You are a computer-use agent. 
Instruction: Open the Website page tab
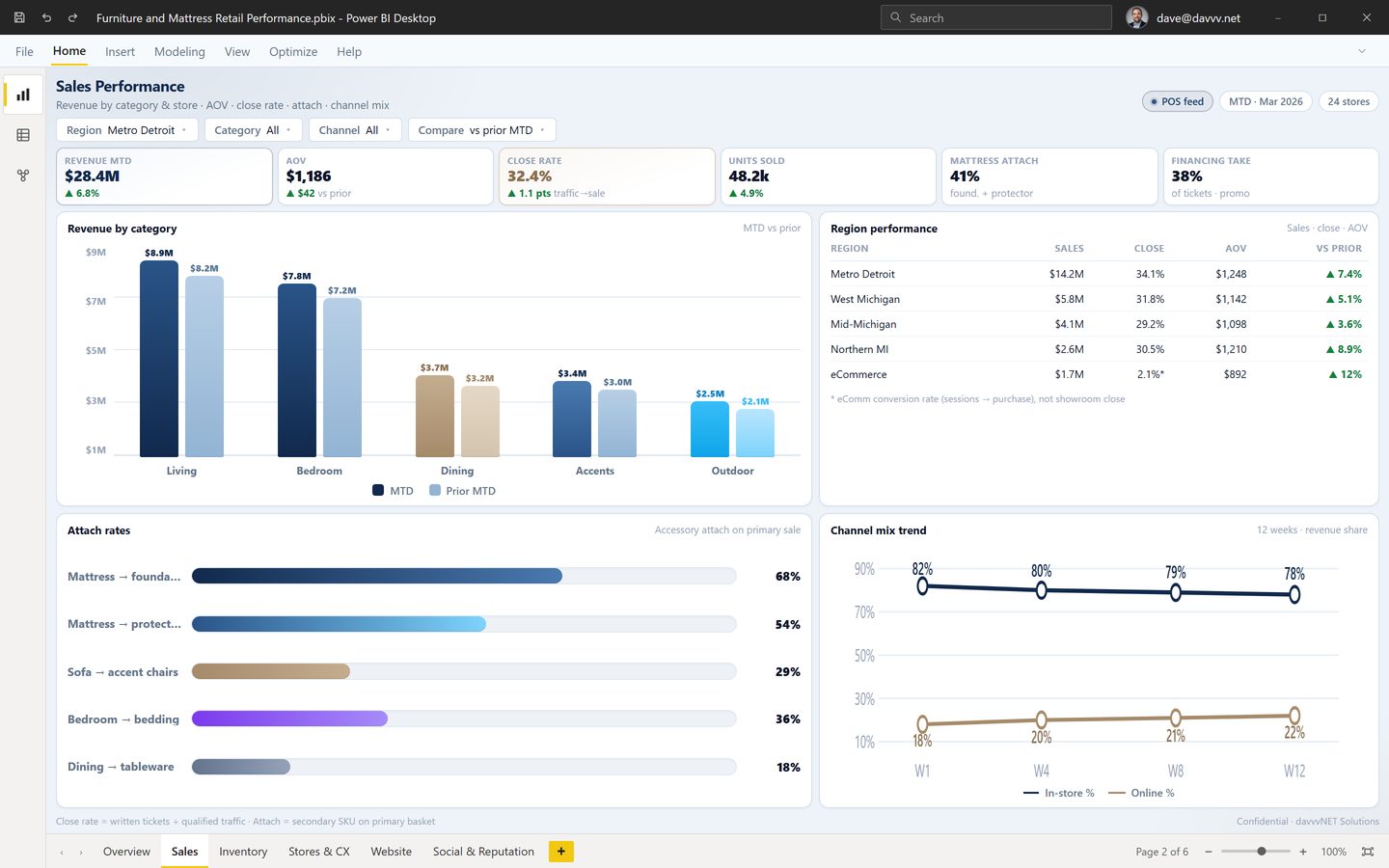(391, 852)
